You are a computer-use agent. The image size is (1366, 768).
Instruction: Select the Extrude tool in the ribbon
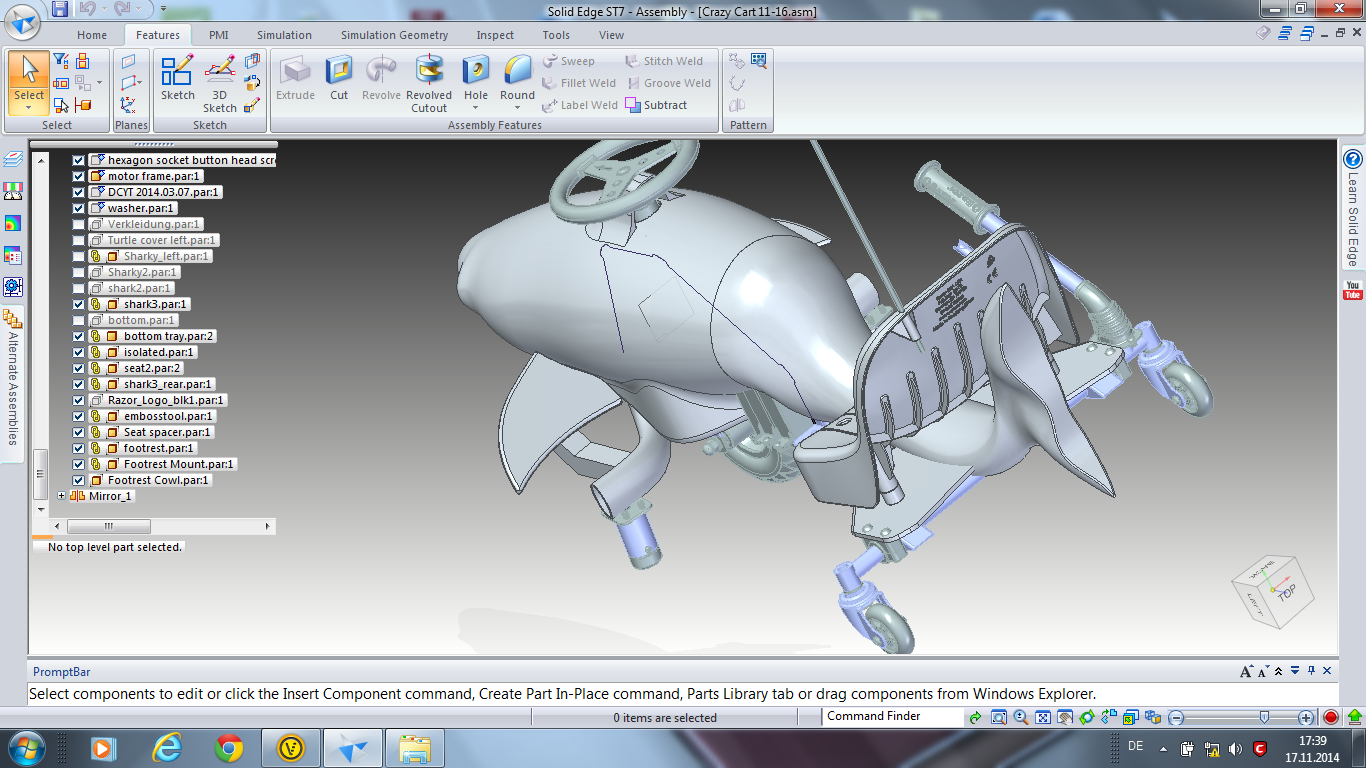pos(295,79)
